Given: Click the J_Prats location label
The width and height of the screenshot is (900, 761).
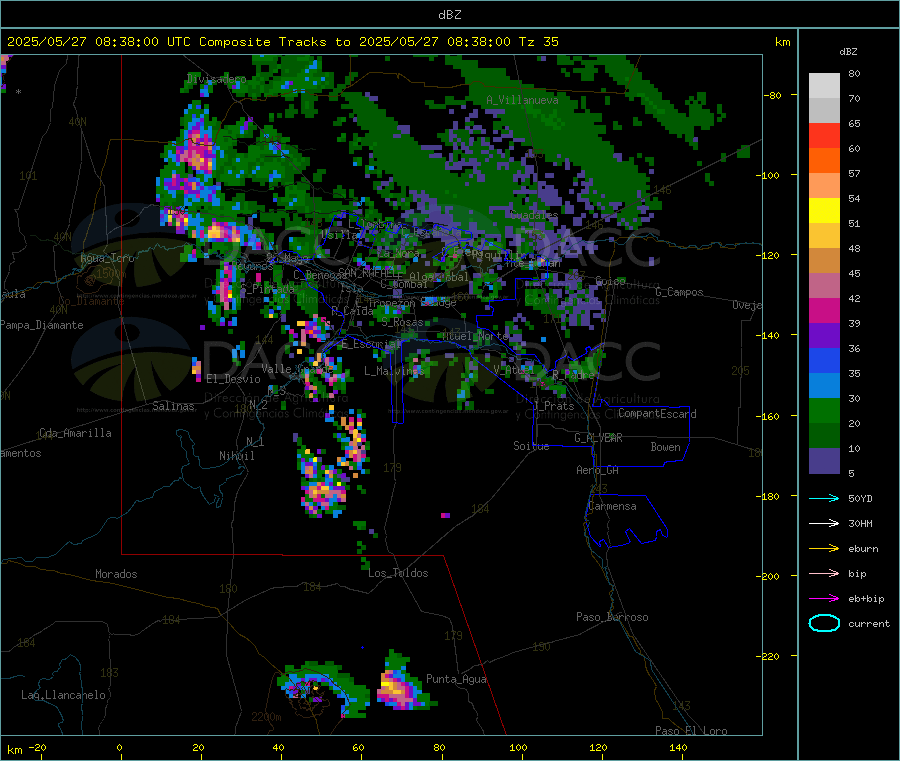Looking at the screenshot, I should pyautogui.click(x=554, y=406).
